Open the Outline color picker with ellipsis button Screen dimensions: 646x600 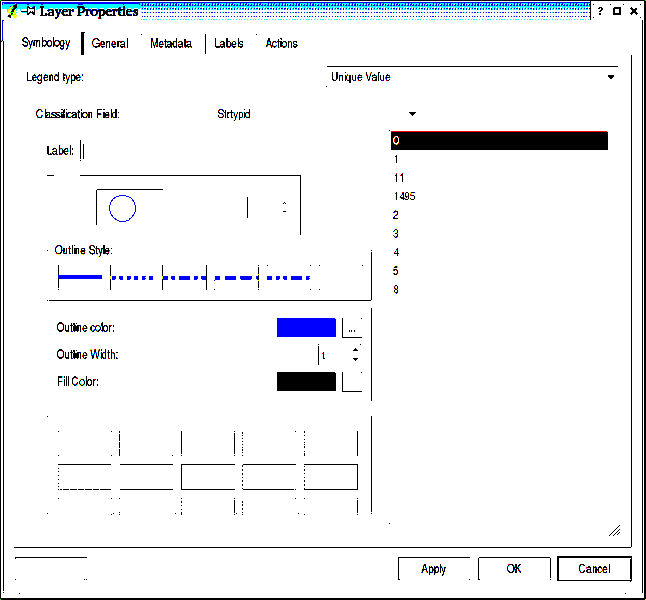(352, 327)
